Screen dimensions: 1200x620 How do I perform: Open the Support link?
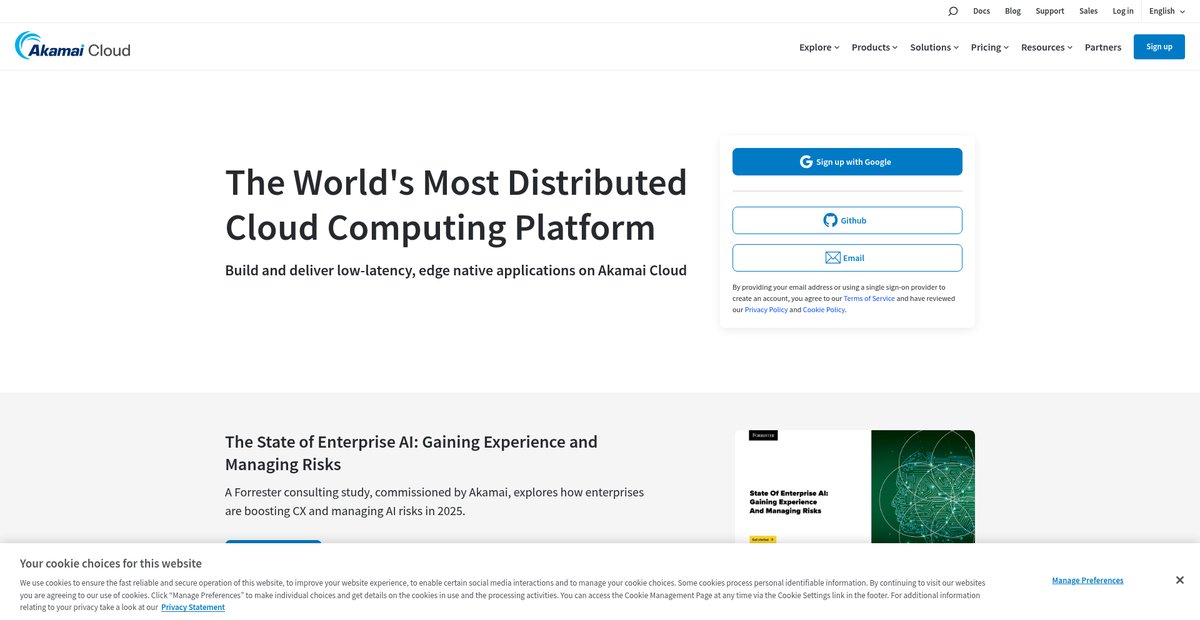(x=1050, y=11)
